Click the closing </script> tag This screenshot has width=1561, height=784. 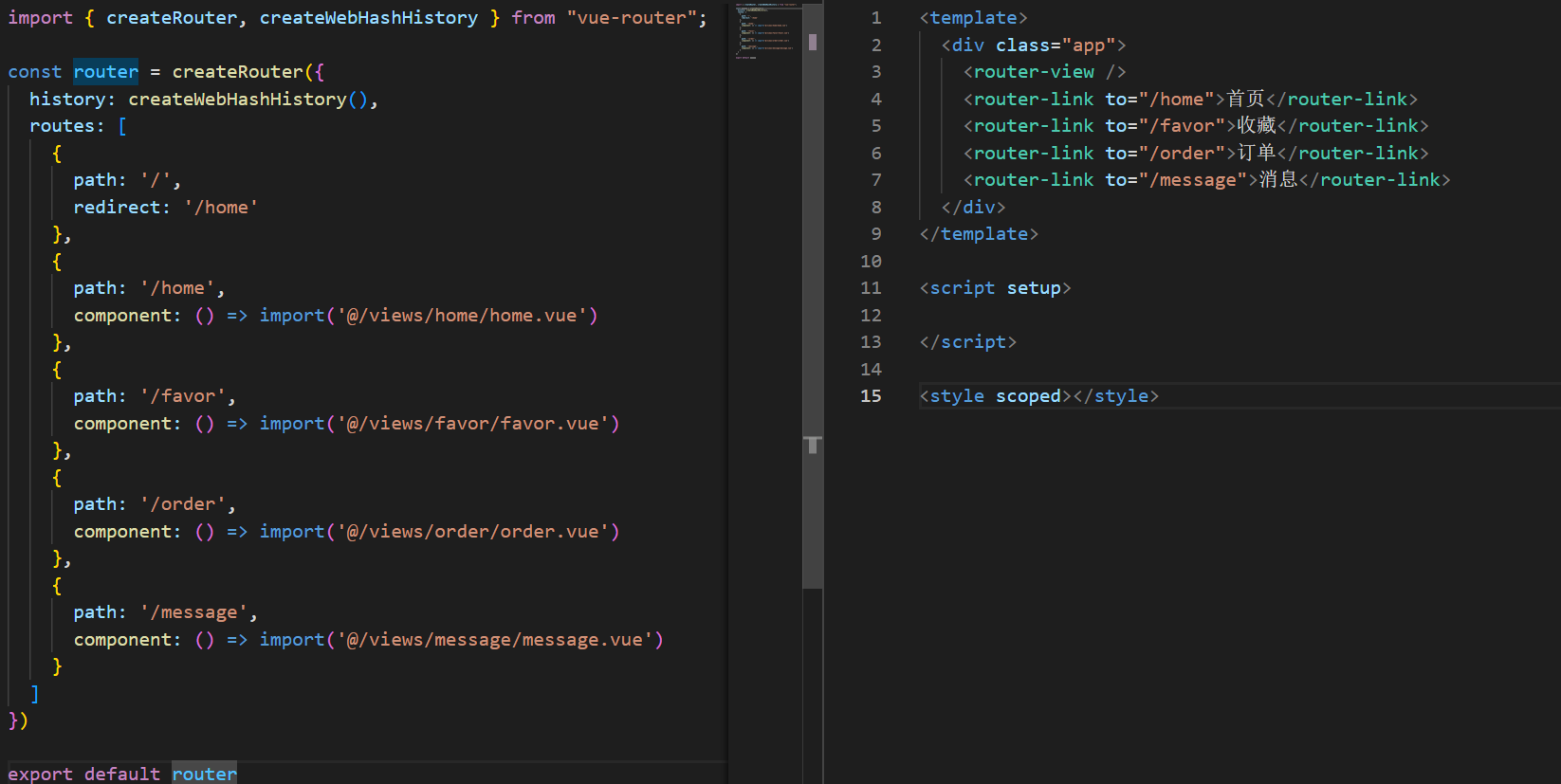(x=967, y=342)
